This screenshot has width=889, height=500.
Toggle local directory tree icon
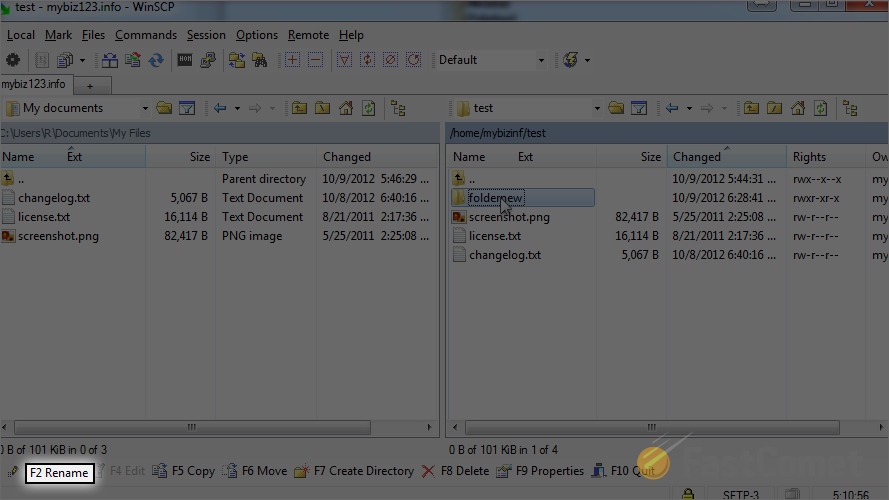pyautogui.click(x=399, y=108)
